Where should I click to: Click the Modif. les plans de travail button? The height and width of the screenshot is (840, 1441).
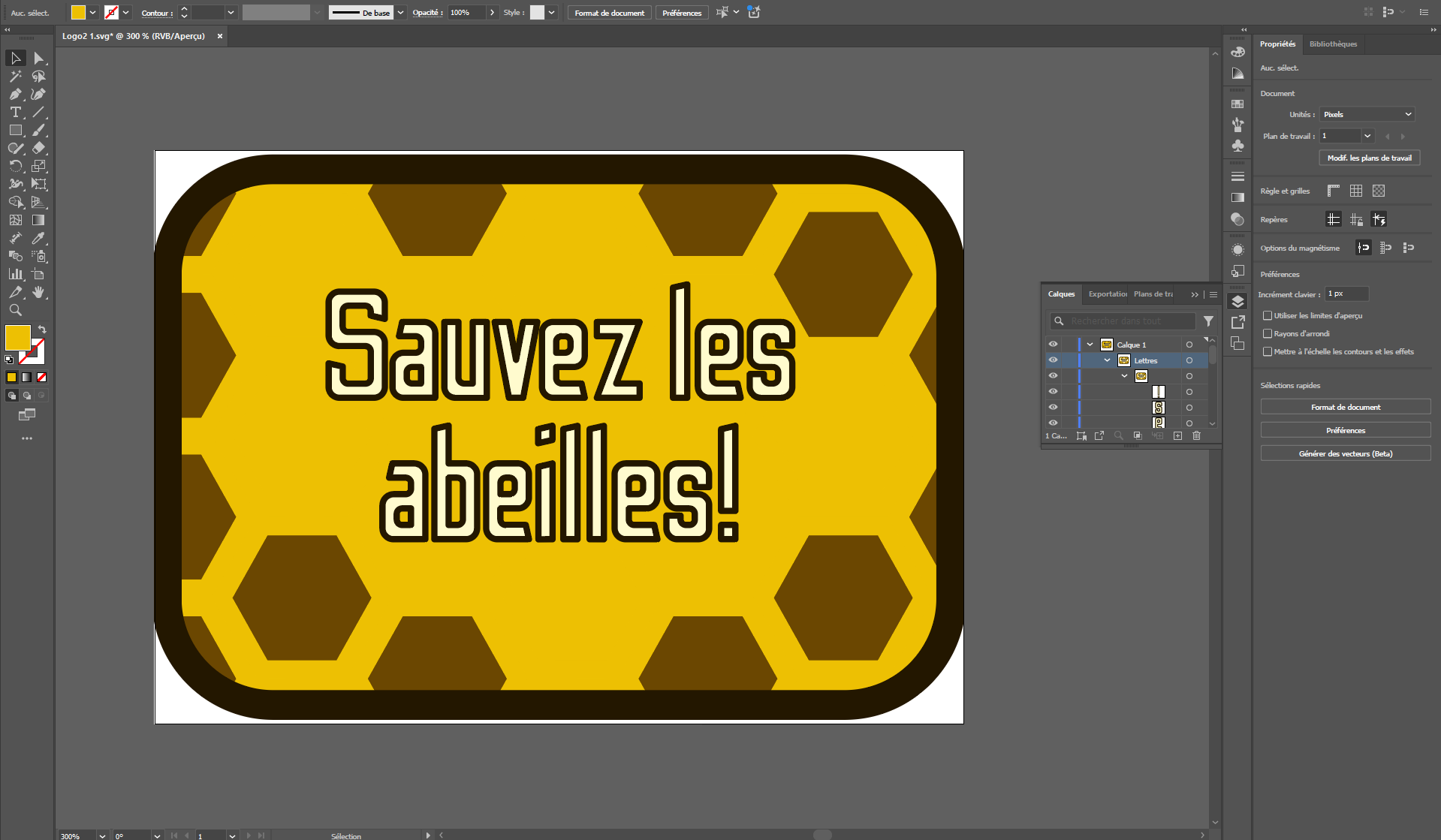[x=1369, y=158]
